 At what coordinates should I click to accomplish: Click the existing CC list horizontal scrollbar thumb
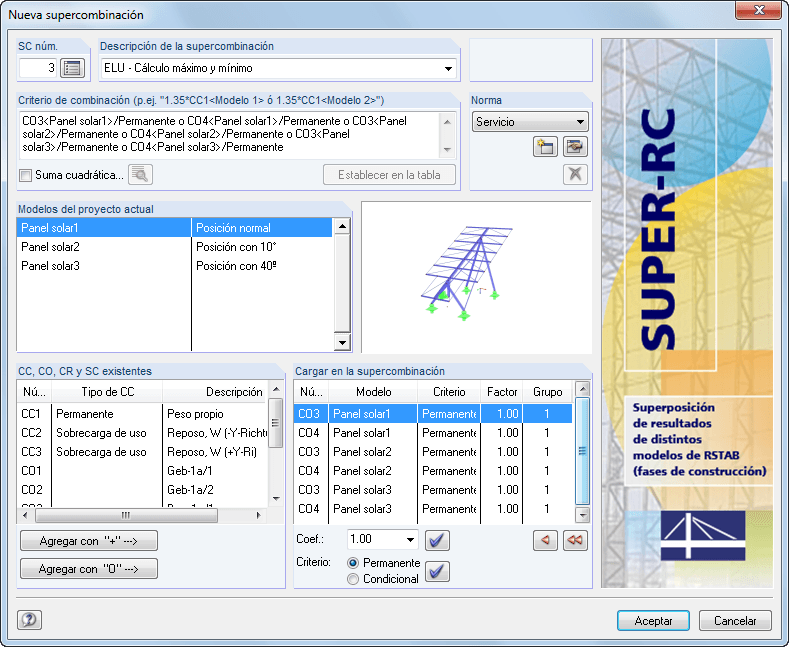coord(126,515)
